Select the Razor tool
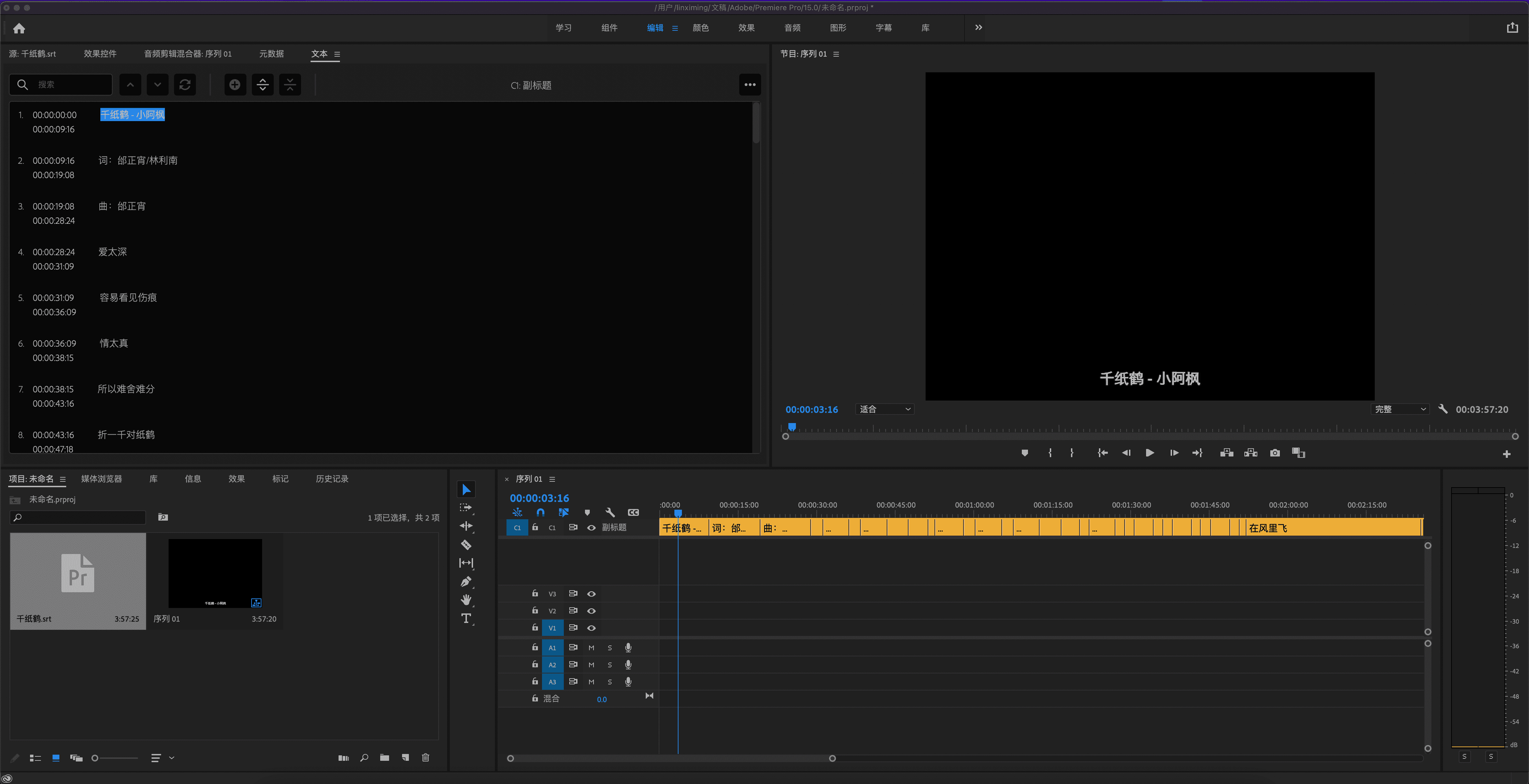Screen dimensions: 1529x784 (x=466, y=544)
